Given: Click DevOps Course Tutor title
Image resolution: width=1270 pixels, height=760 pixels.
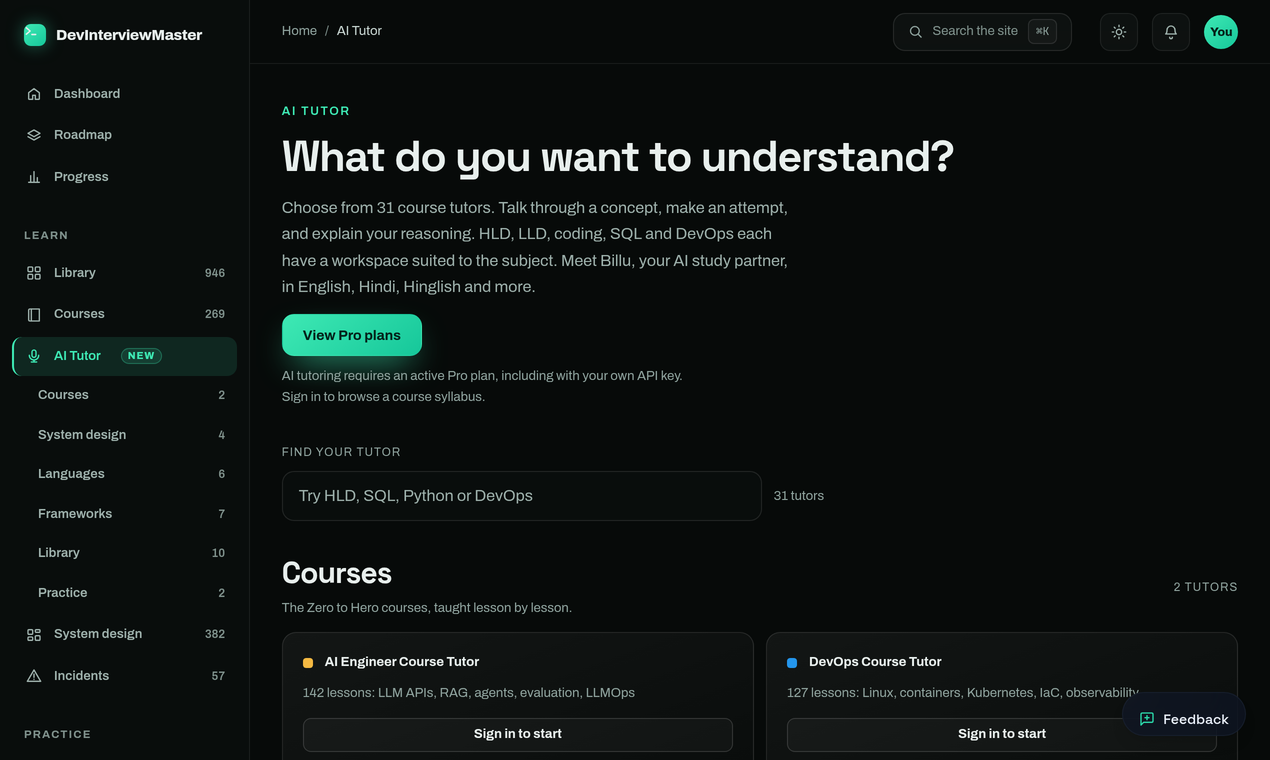Looking at the screenshot, I should [x=875, y=662].
